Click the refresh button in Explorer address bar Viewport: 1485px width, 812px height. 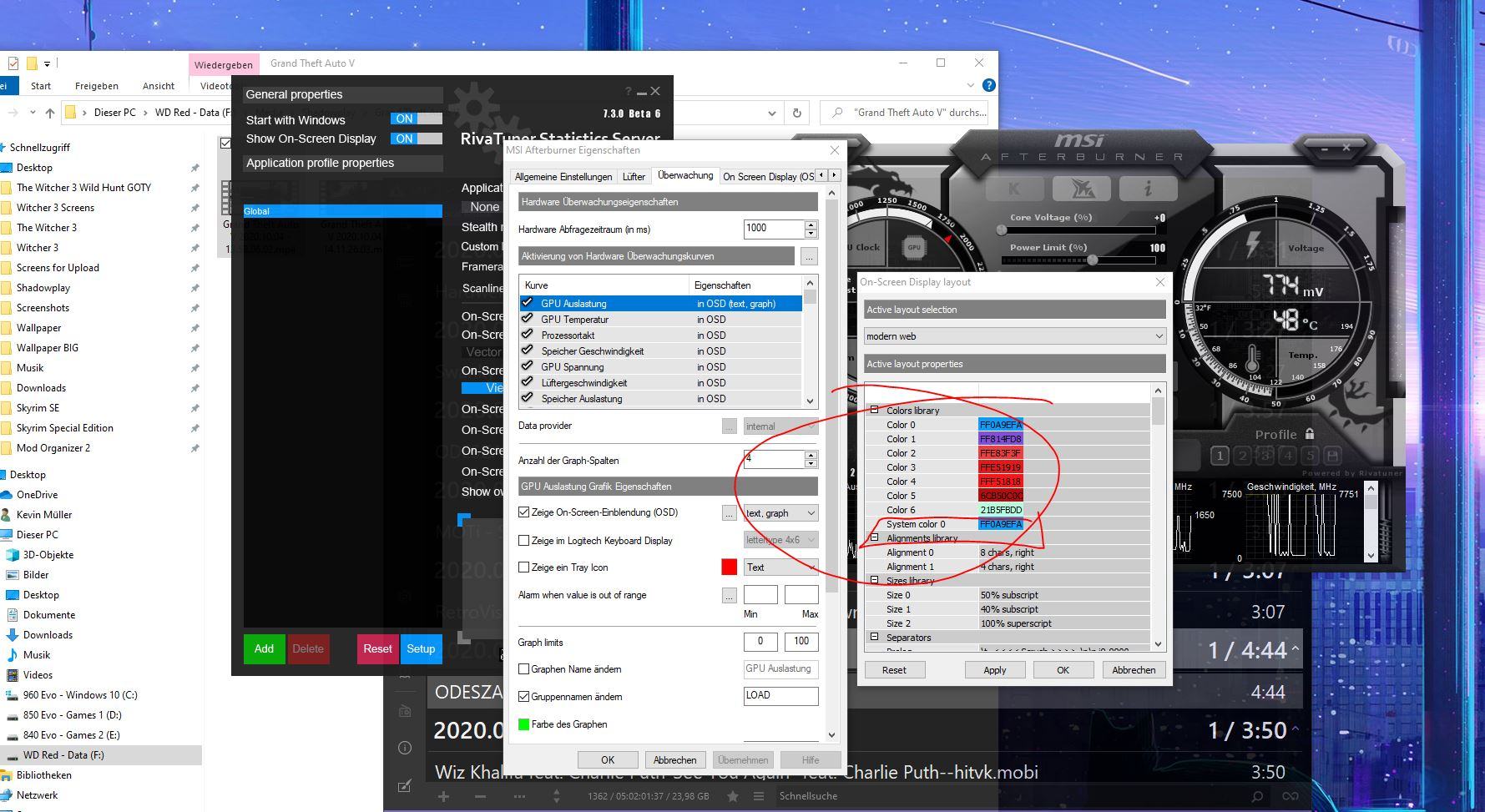[x=796, y=113]
